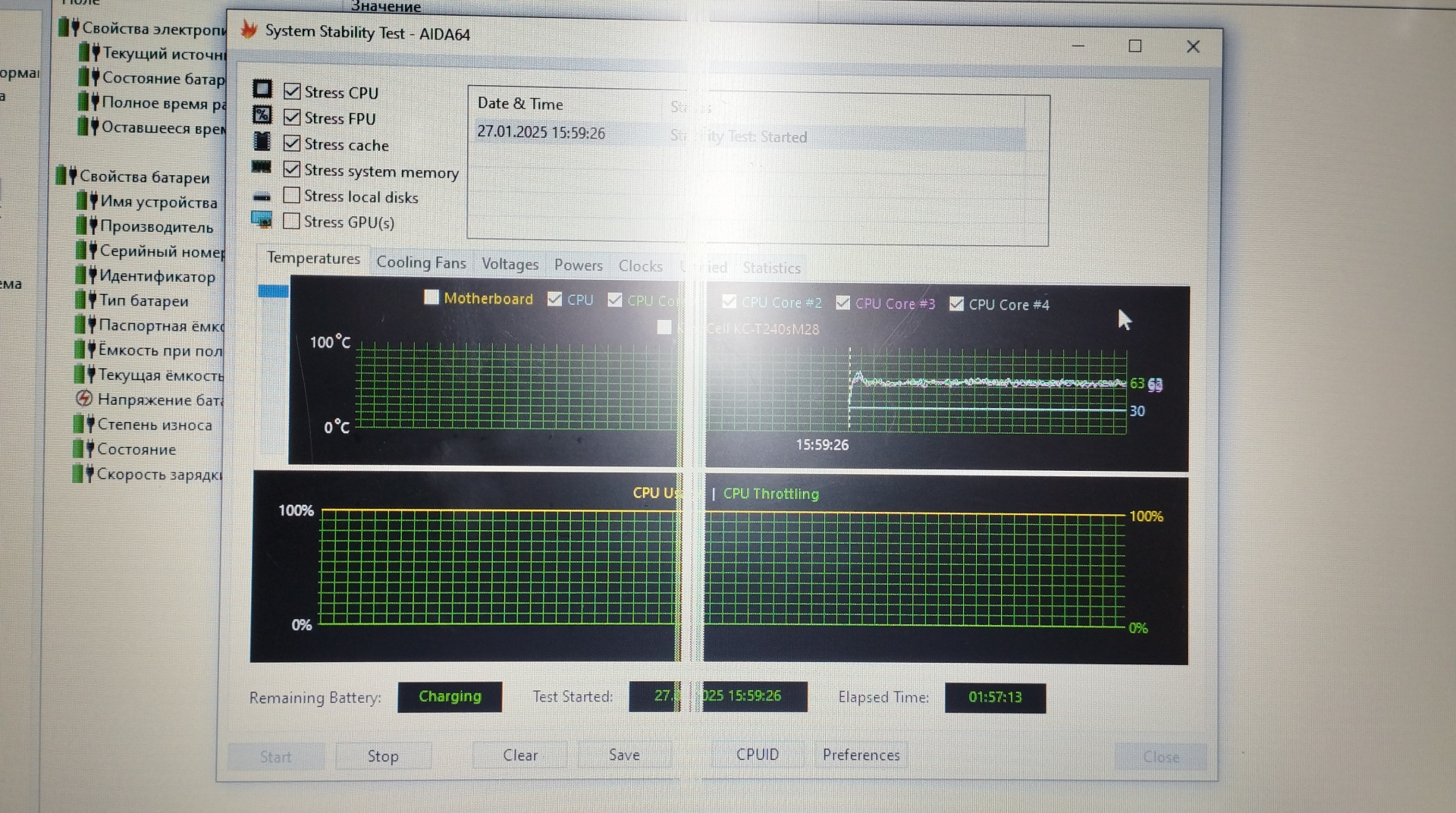Click battery icon next to Степень износа
Screen dimensions: 1456x813
click(x=84, y=424)
